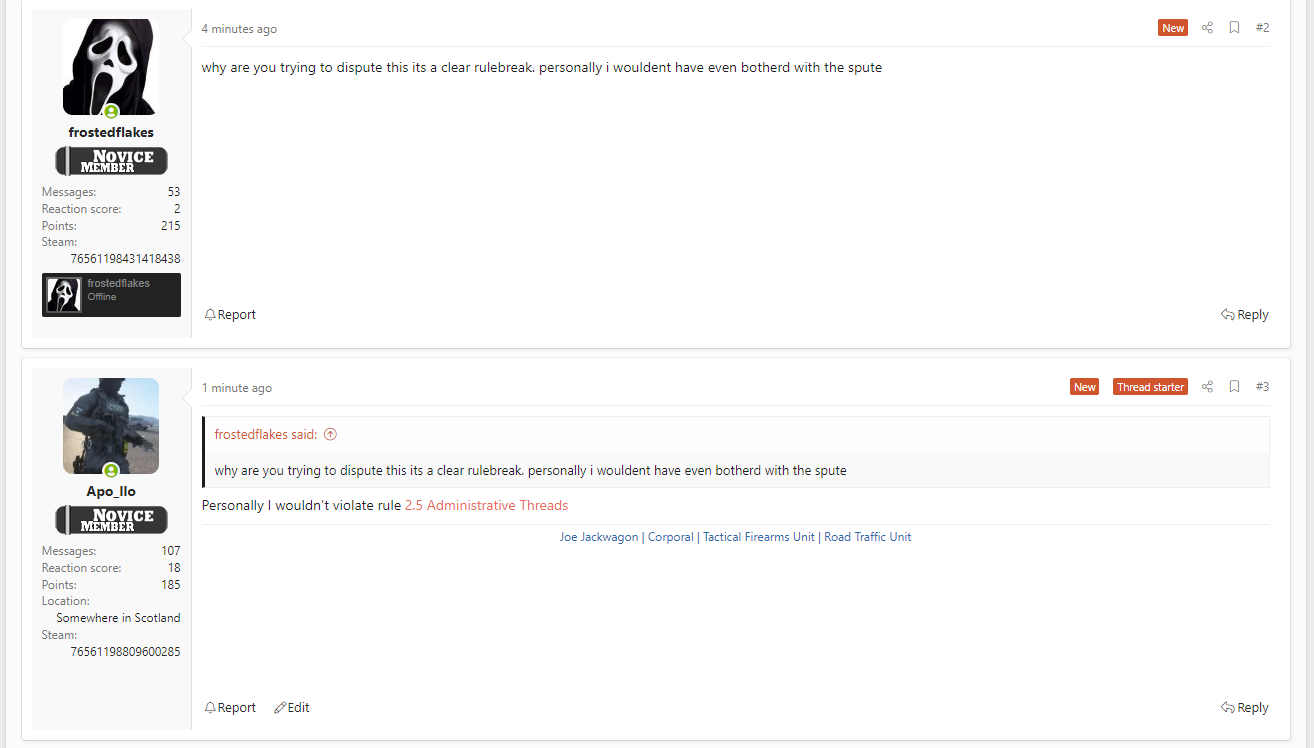Viewport: 1314px width, 748px height.
Task: Click frostedflakes Steam profile widget
Action: (x=111, y=295)
